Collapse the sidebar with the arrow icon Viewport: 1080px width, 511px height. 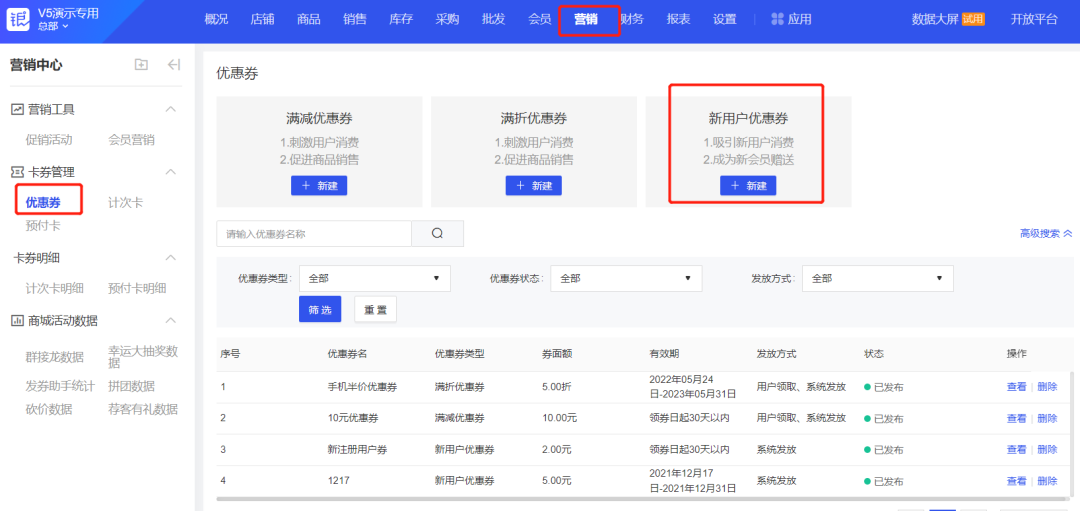click(x=174, y=65)
